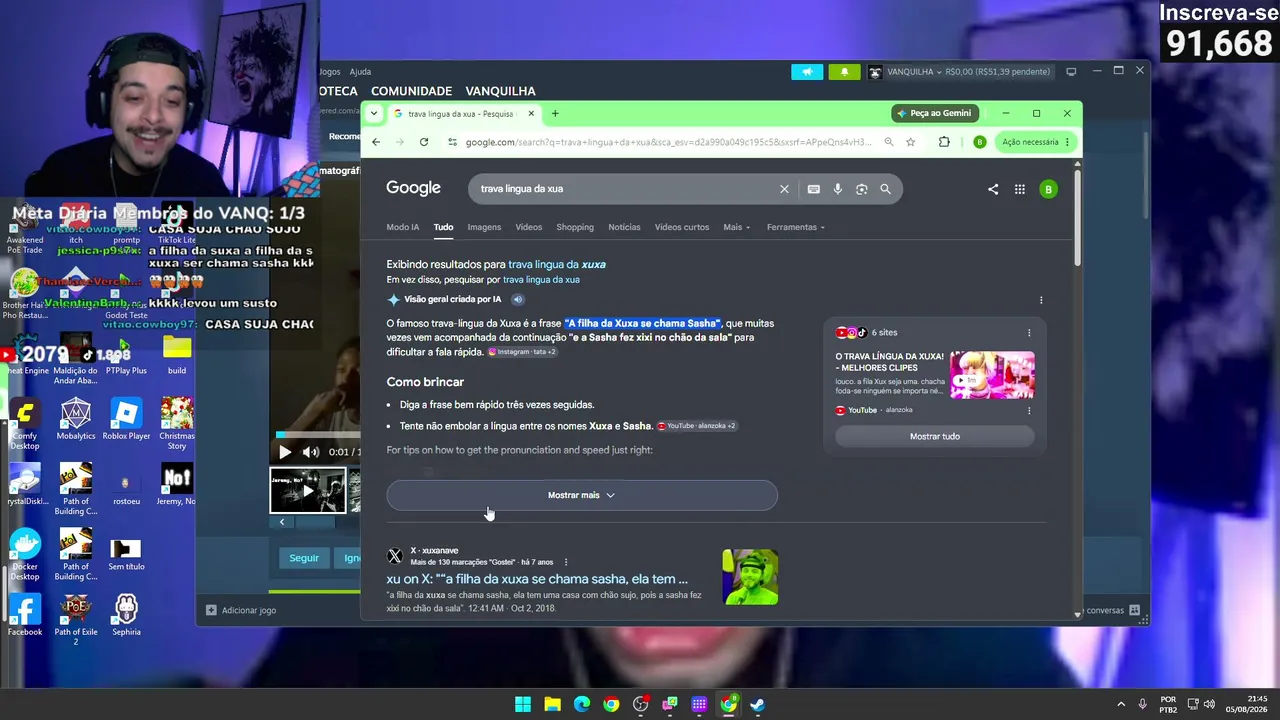The width and height of the screenshot is (1280, 720).
Task: Click the Ação necessária button
Action: pos(1030,142)
